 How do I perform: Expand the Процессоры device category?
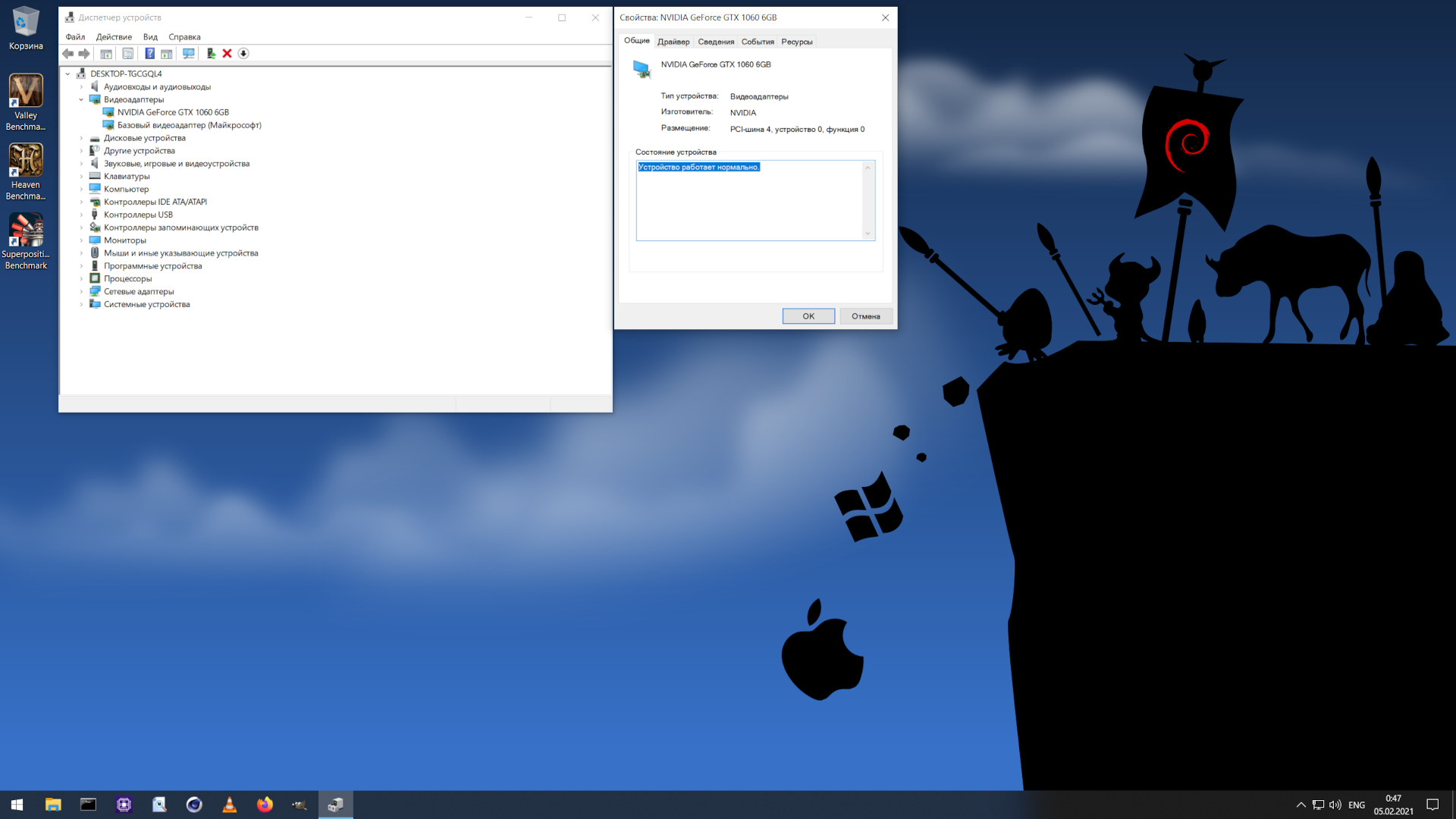[x=81, y=279]
